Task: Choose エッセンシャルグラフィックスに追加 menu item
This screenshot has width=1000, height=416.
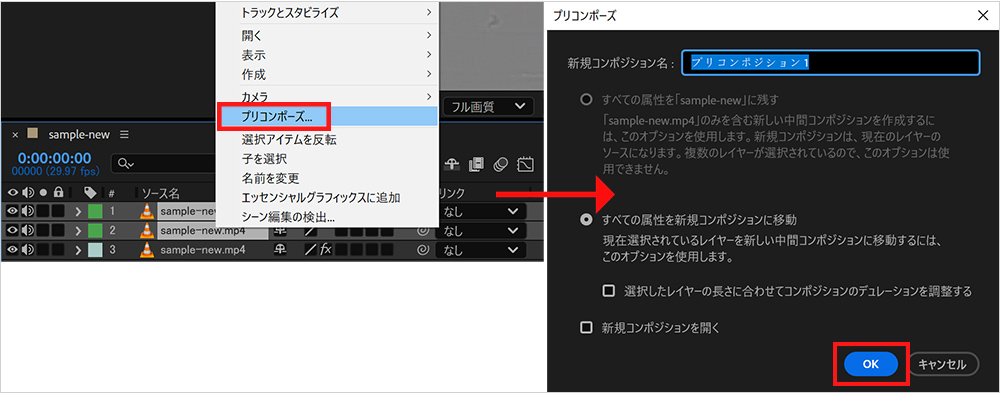Action: (328, 198)
